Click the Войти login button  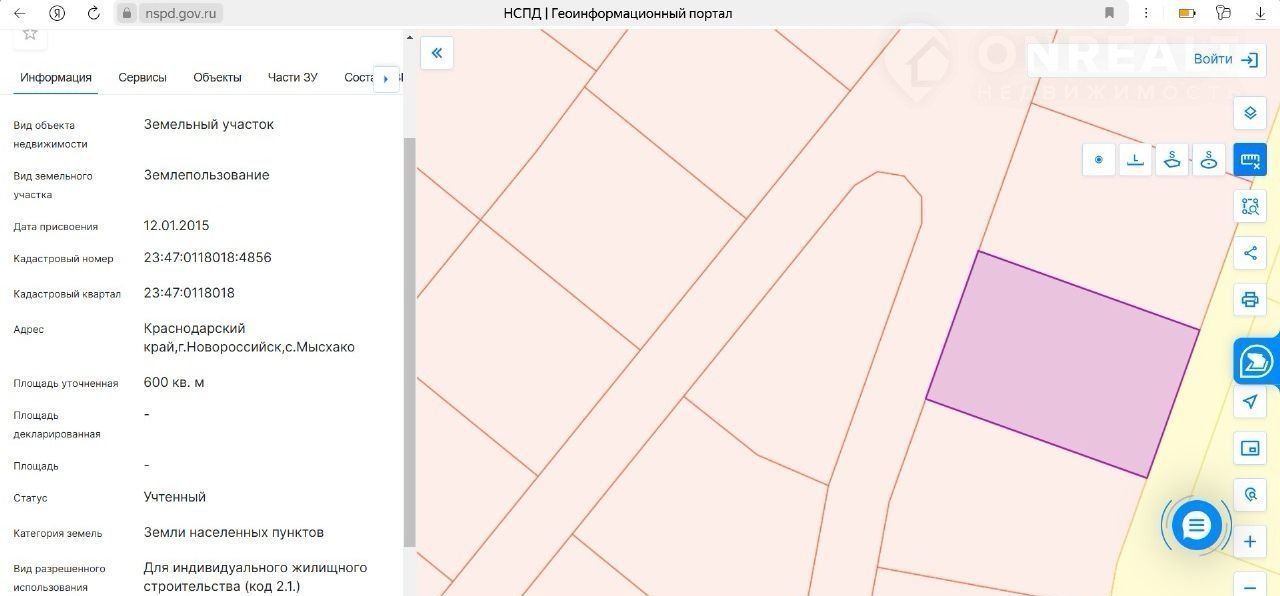[1223, 59]
